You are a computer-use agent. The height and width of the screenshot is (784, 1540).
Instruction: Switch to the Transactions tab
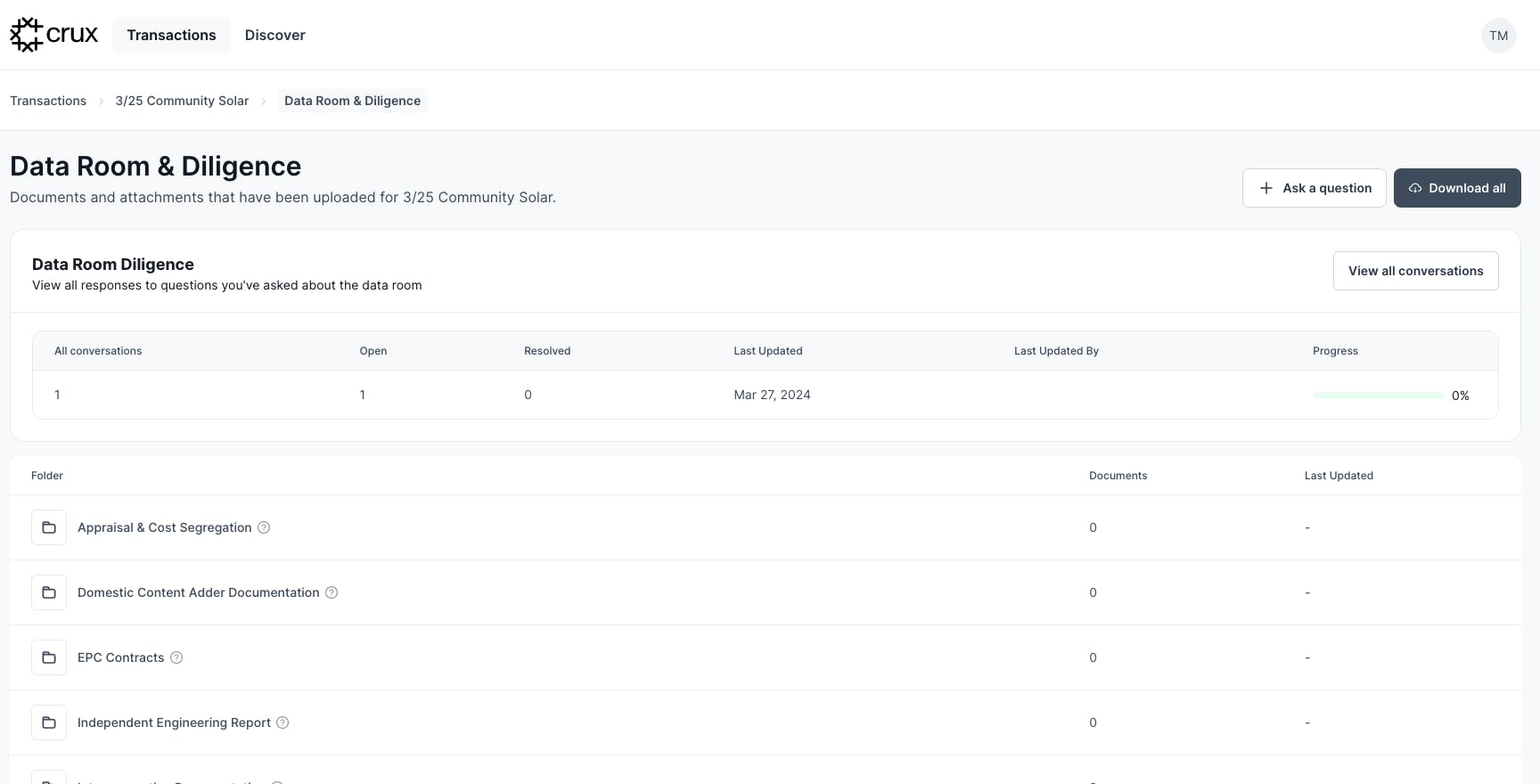tap(171, 35)
